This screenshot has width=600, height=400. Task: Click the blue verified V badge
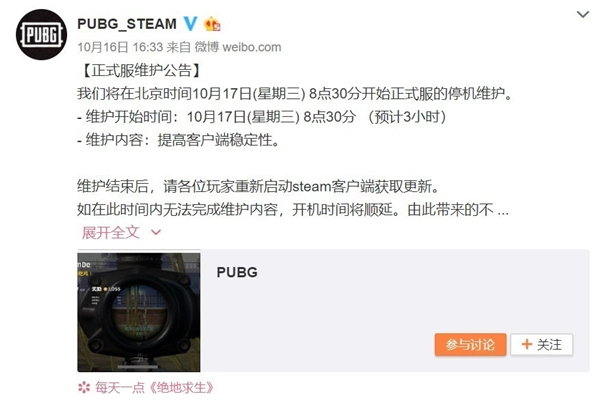tap(190, 24)
